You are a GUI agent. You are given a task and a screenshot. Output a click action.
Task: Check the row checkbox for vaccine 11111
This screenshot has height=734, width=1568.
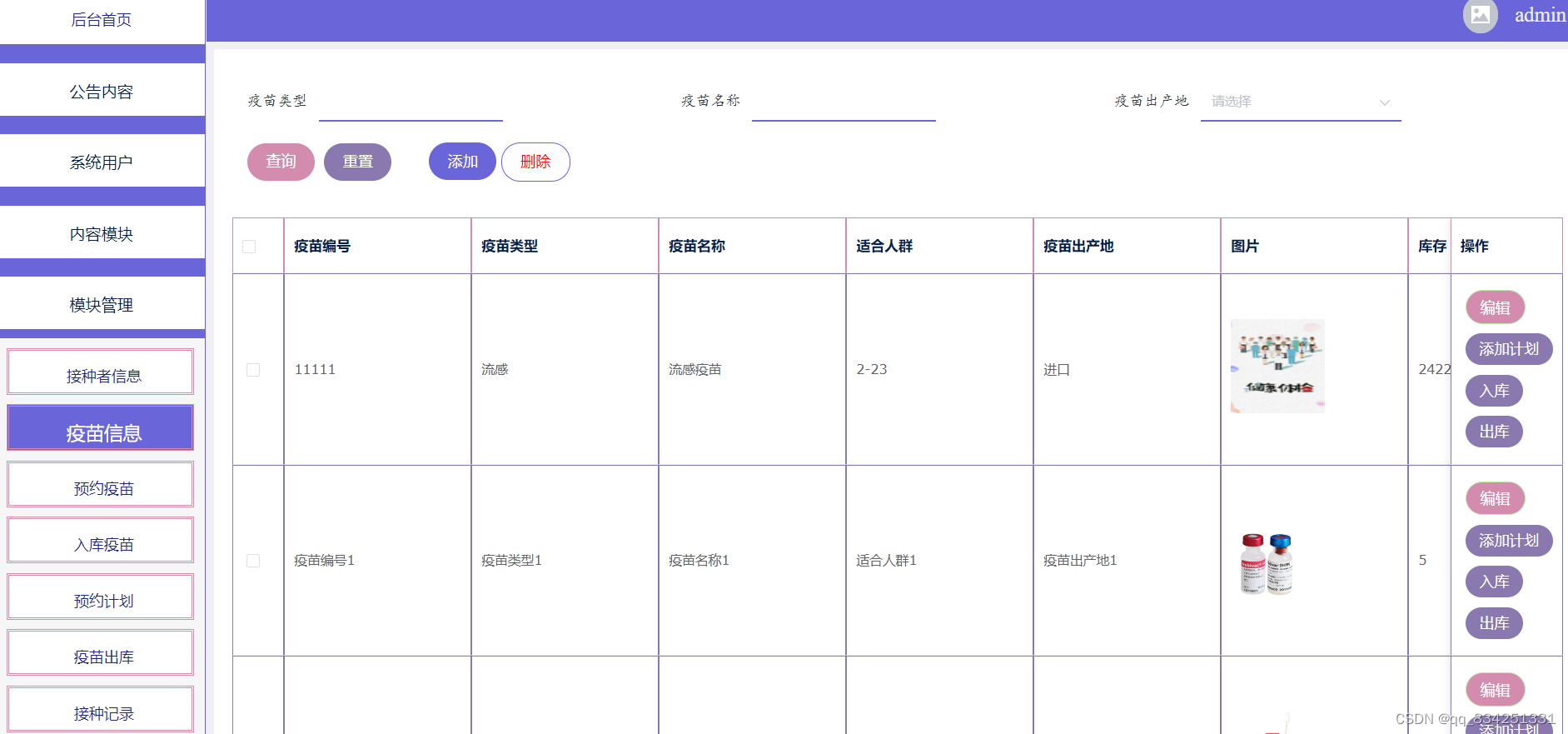coord(253,370)
